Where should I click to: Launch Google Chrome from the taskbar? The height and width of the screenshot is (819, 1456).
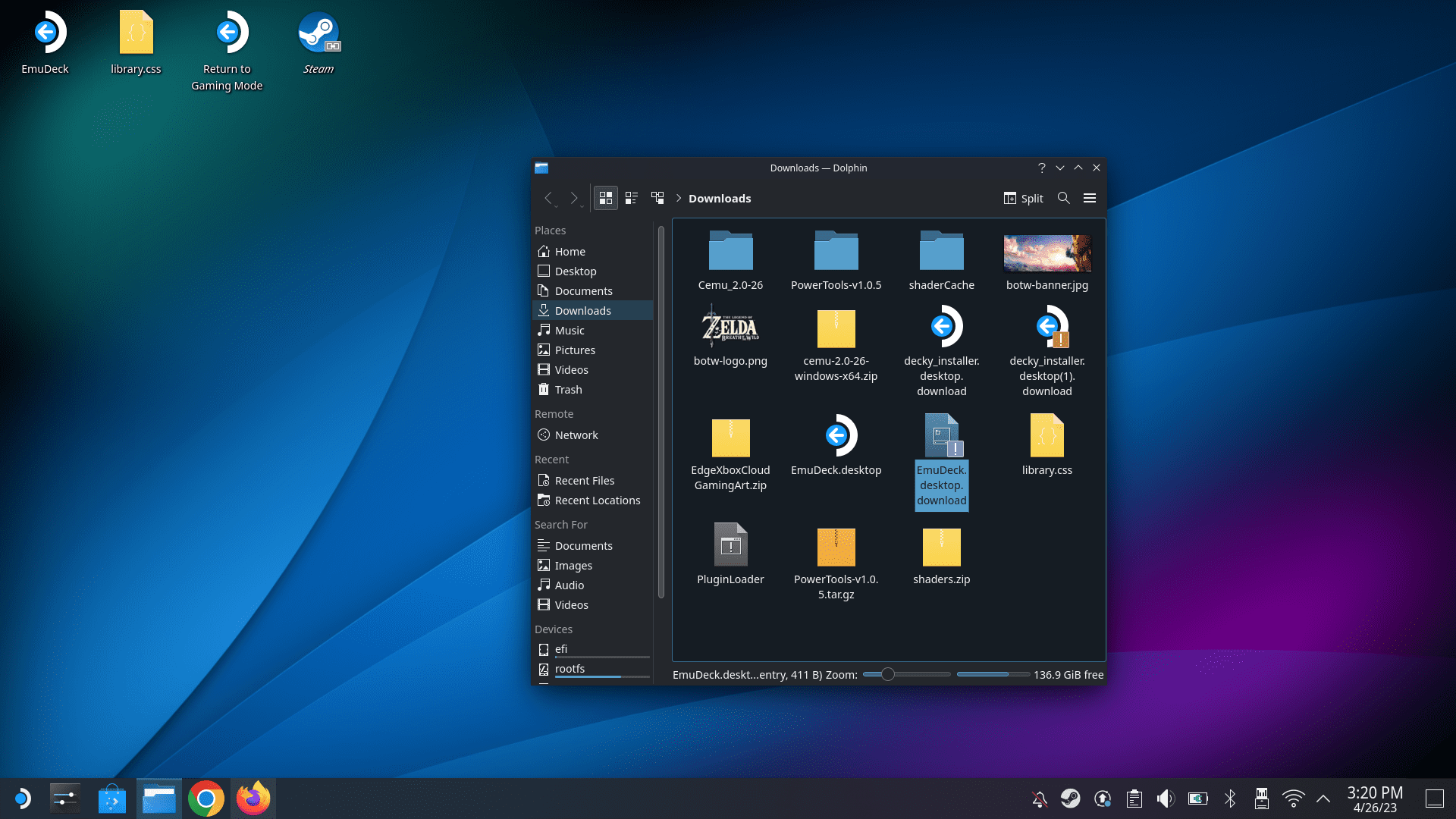click(x=206, y=799)
